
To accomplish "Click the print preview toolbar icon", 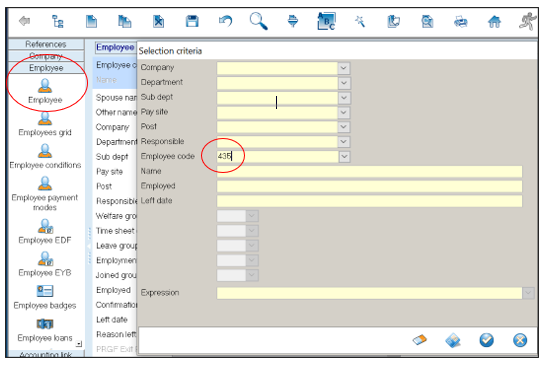I will tap(427, 21).
